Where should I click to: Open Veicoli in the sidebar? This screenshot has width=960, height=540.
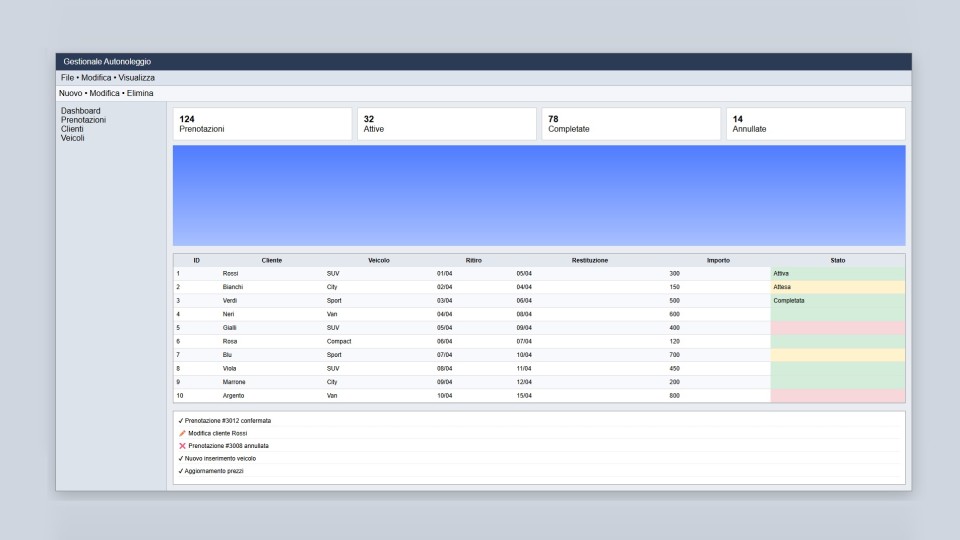(72, 138)
